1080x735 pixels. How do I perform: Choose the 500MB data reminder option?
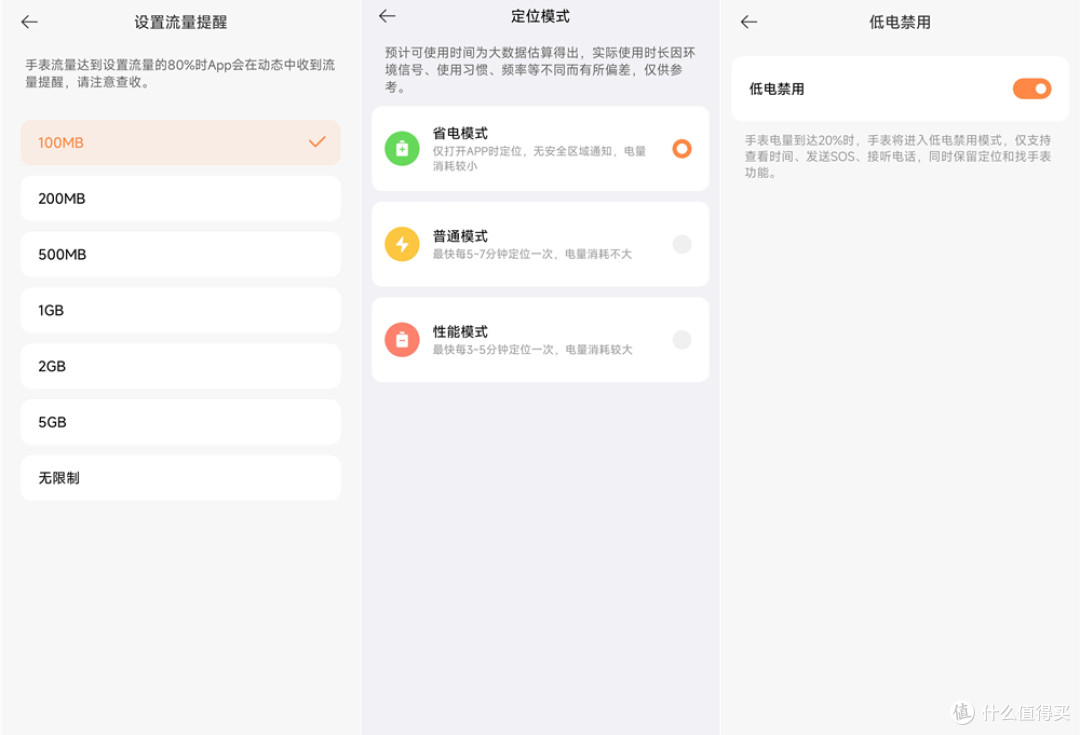point(180,254)
